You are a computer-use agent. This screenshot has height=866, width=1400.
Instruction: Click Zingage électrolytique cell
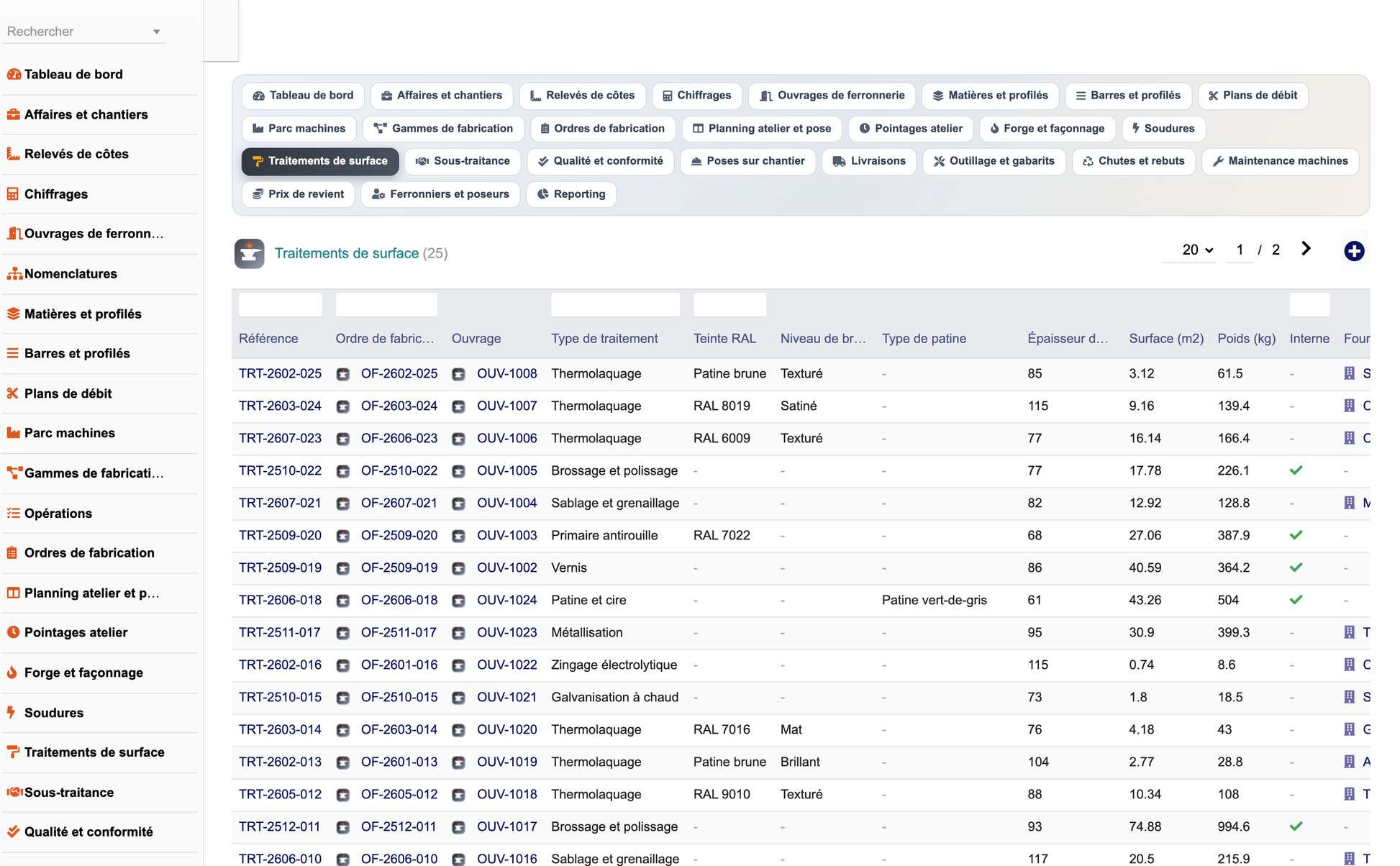tap(614, 665)
